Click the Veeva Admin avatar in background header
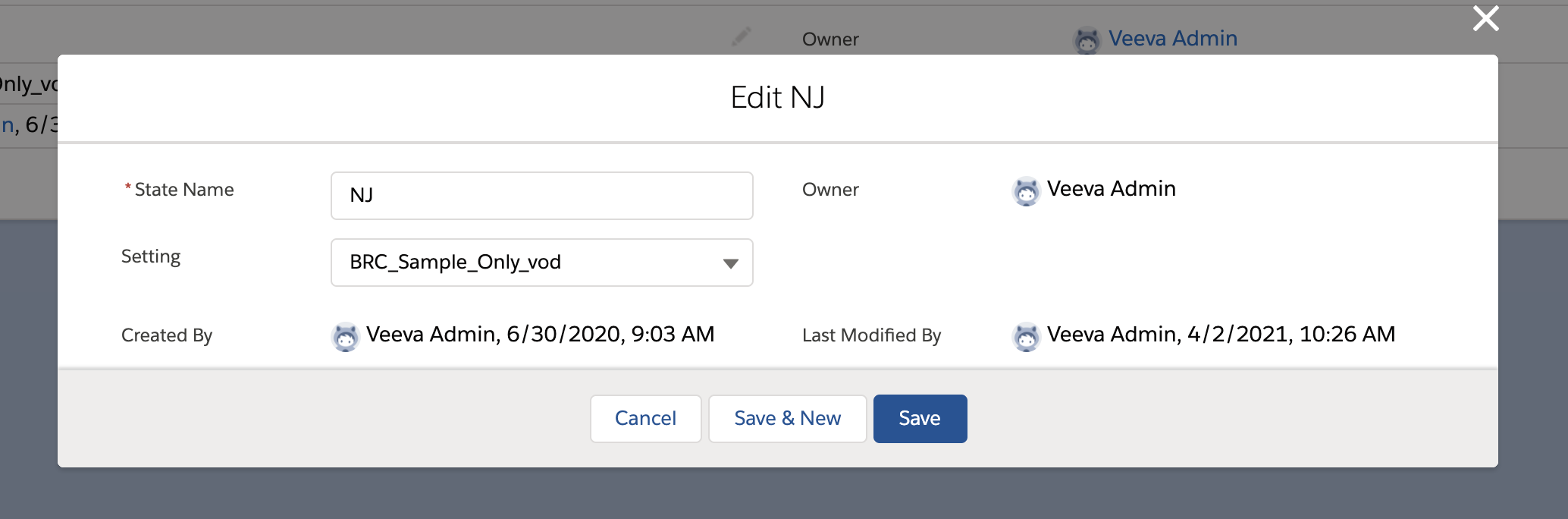Viewport: 1568px width, 519px height. point(1087,40)
